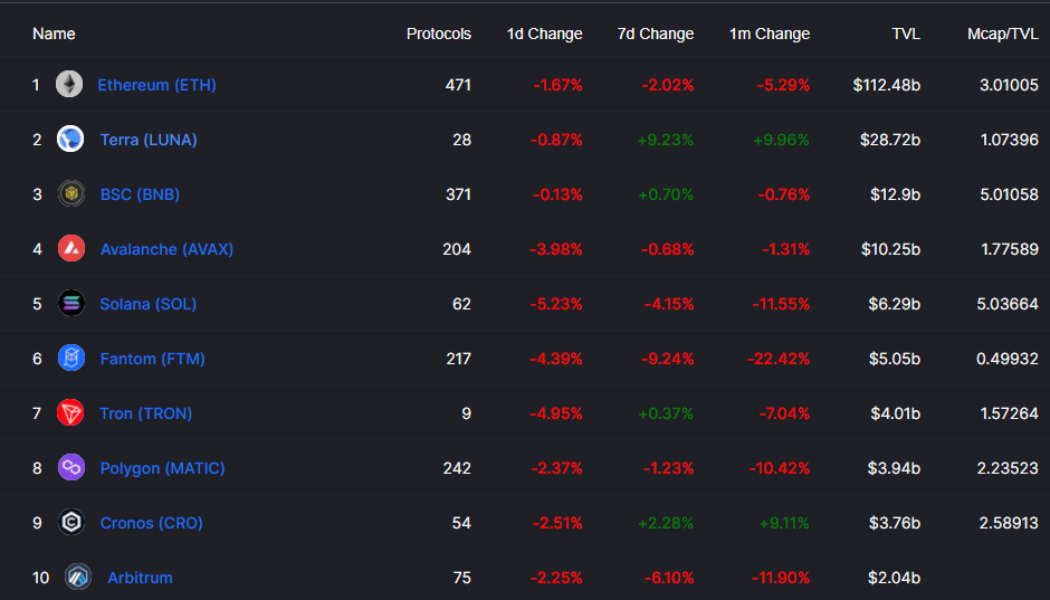Open the Avalanche (AVAX) link

pos(166,249)
